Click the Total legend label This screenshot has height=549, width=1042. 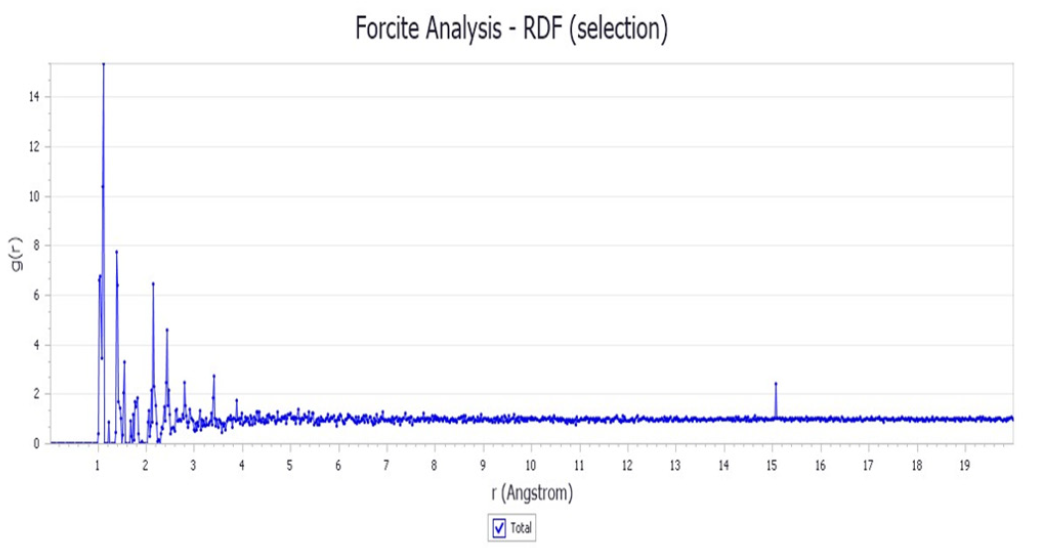[521, 528]
